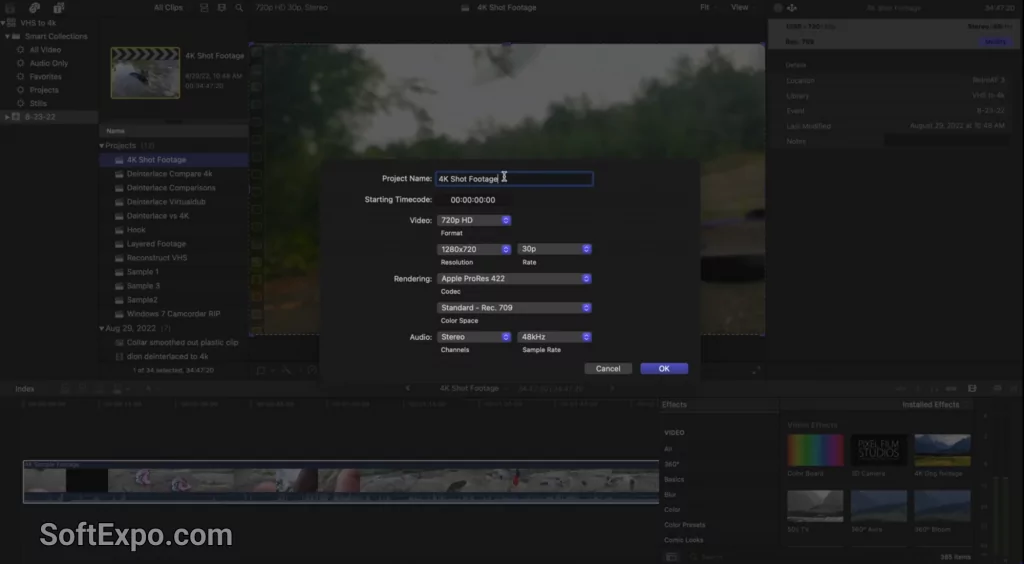This screenshot has height=564, width=1024.
Task: Click the timeline history forward arrow
Action: click(613, 388)
